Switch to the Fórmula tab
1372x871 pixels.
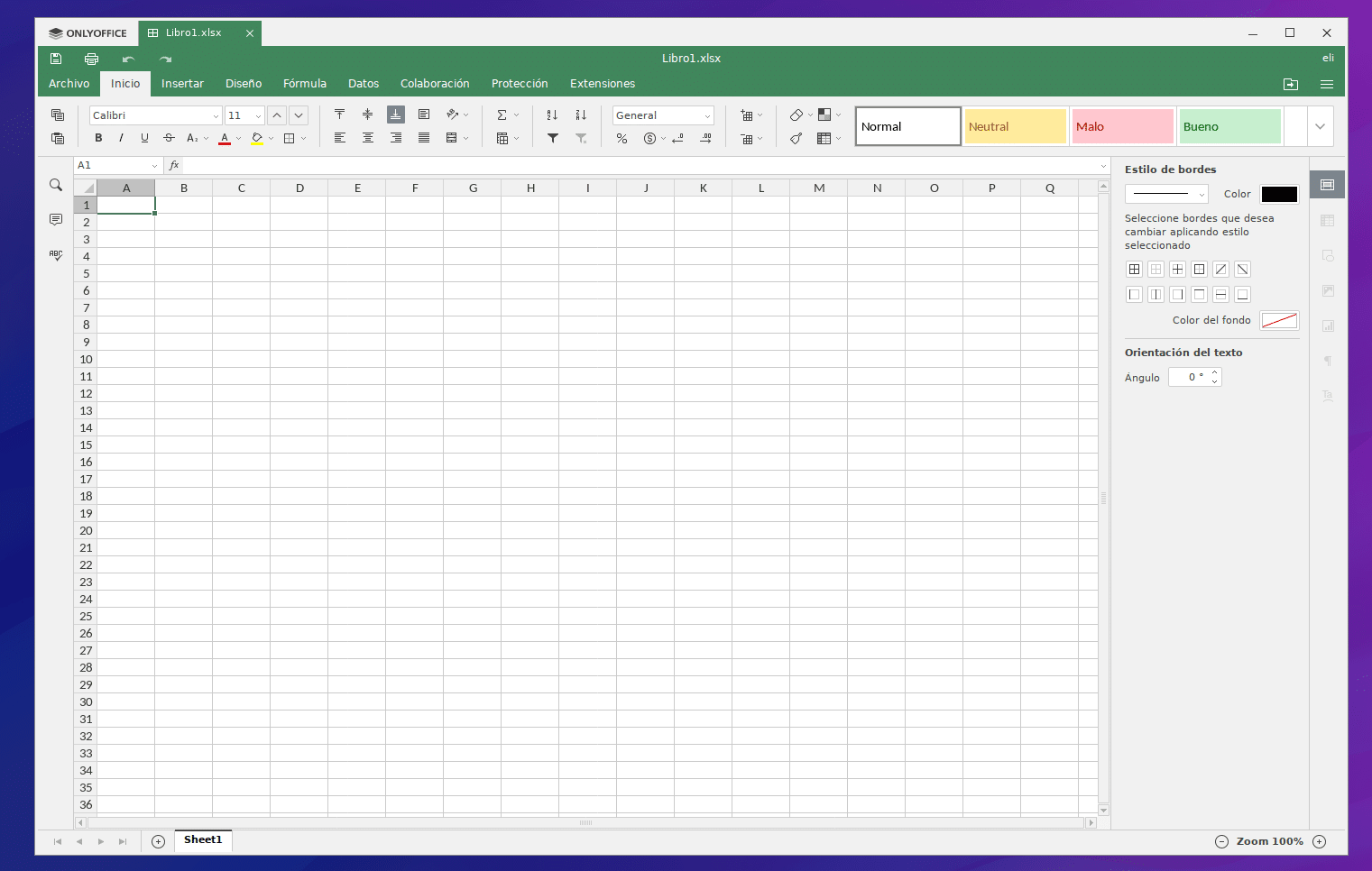click(x=305, y=84)
